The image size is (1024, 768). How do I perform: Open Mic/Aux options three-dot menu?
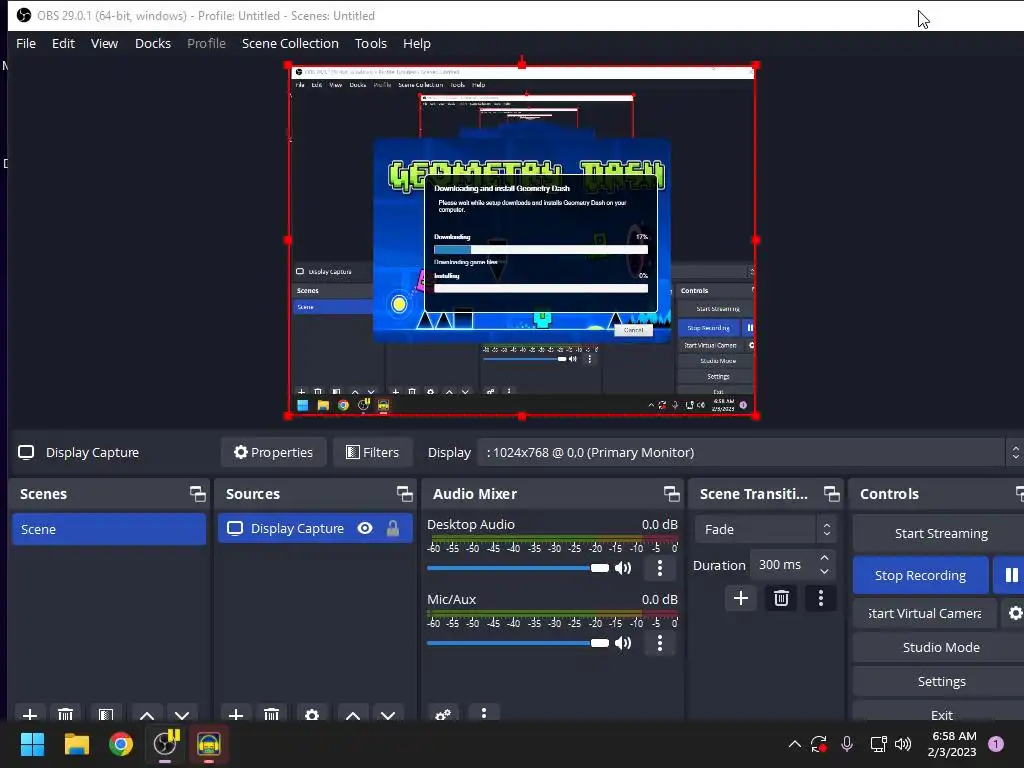pyautogui.click(x=660, y=643)
